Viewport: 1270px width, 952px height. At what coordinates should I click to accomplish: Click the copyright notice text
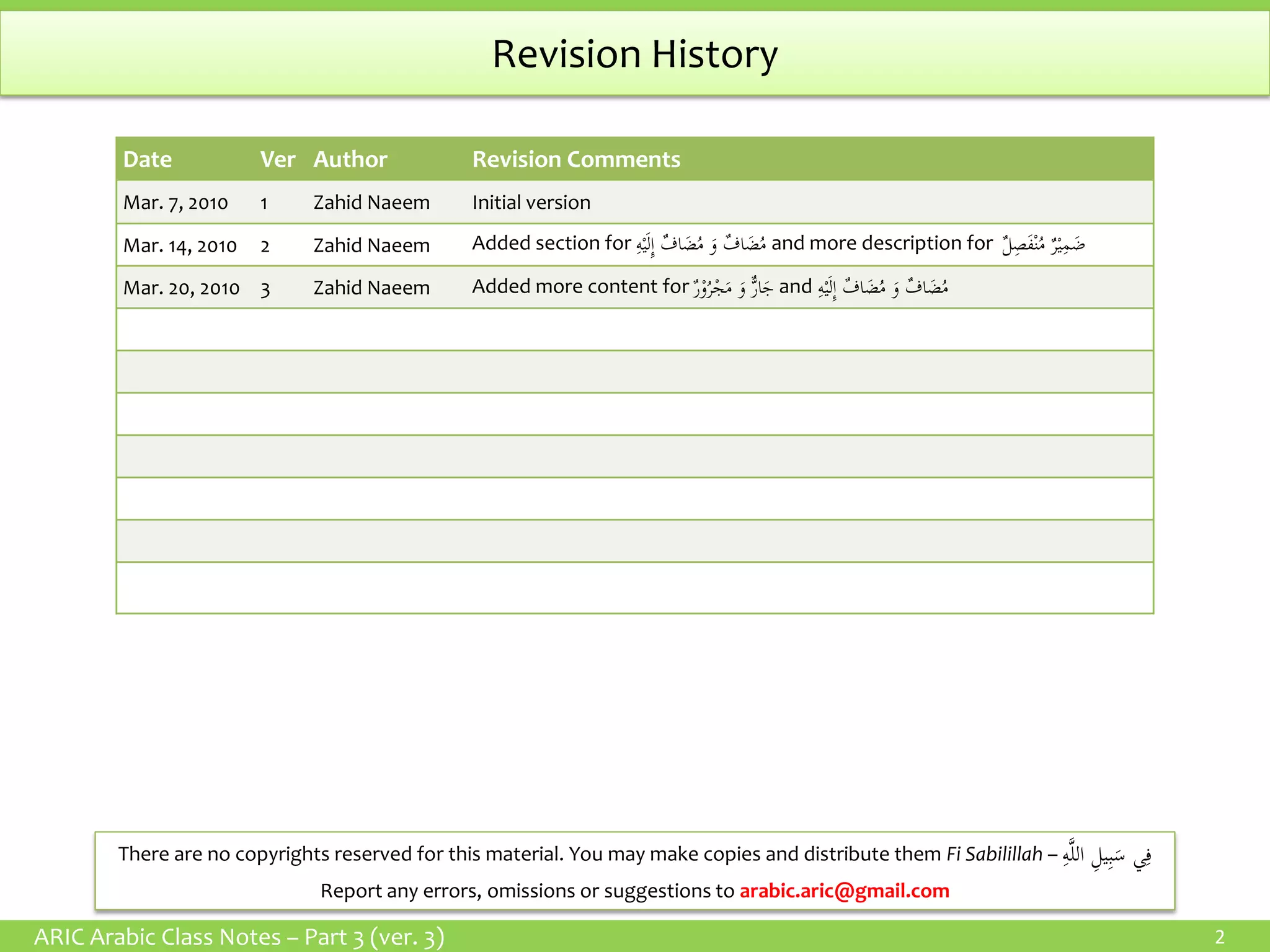tap(635, 855)
